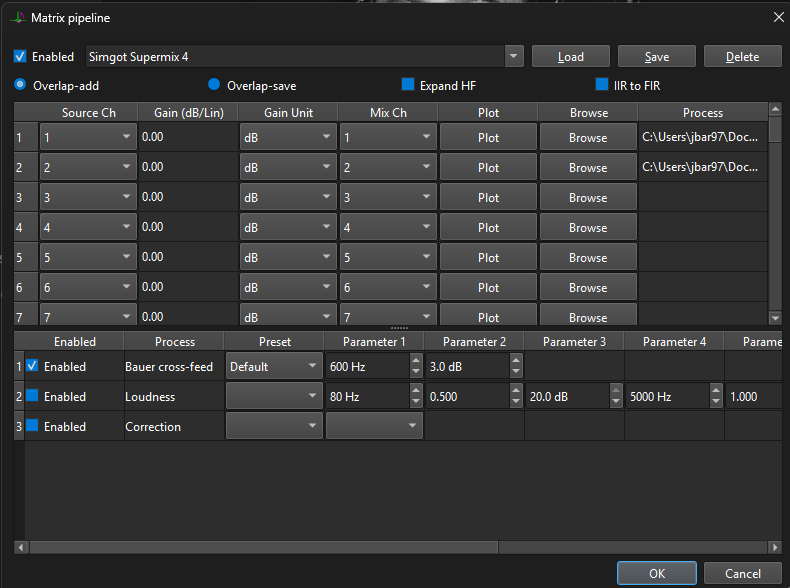The height and width of the screenshot is (588, 790).
Task: Open Source Ch dropdown in row 3
Action: [x=88, y=197]
